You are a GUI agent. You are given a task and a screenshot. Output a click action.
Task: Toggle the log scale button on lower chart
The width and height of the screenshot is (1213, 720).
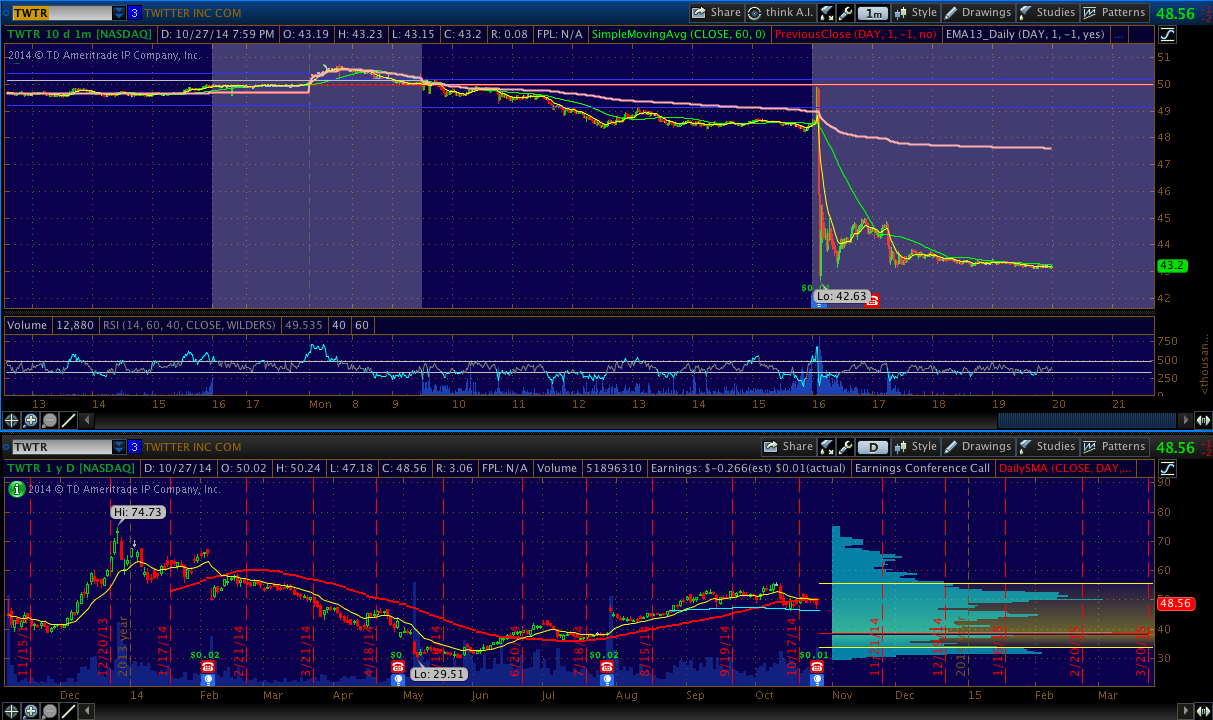point(1168,468)
